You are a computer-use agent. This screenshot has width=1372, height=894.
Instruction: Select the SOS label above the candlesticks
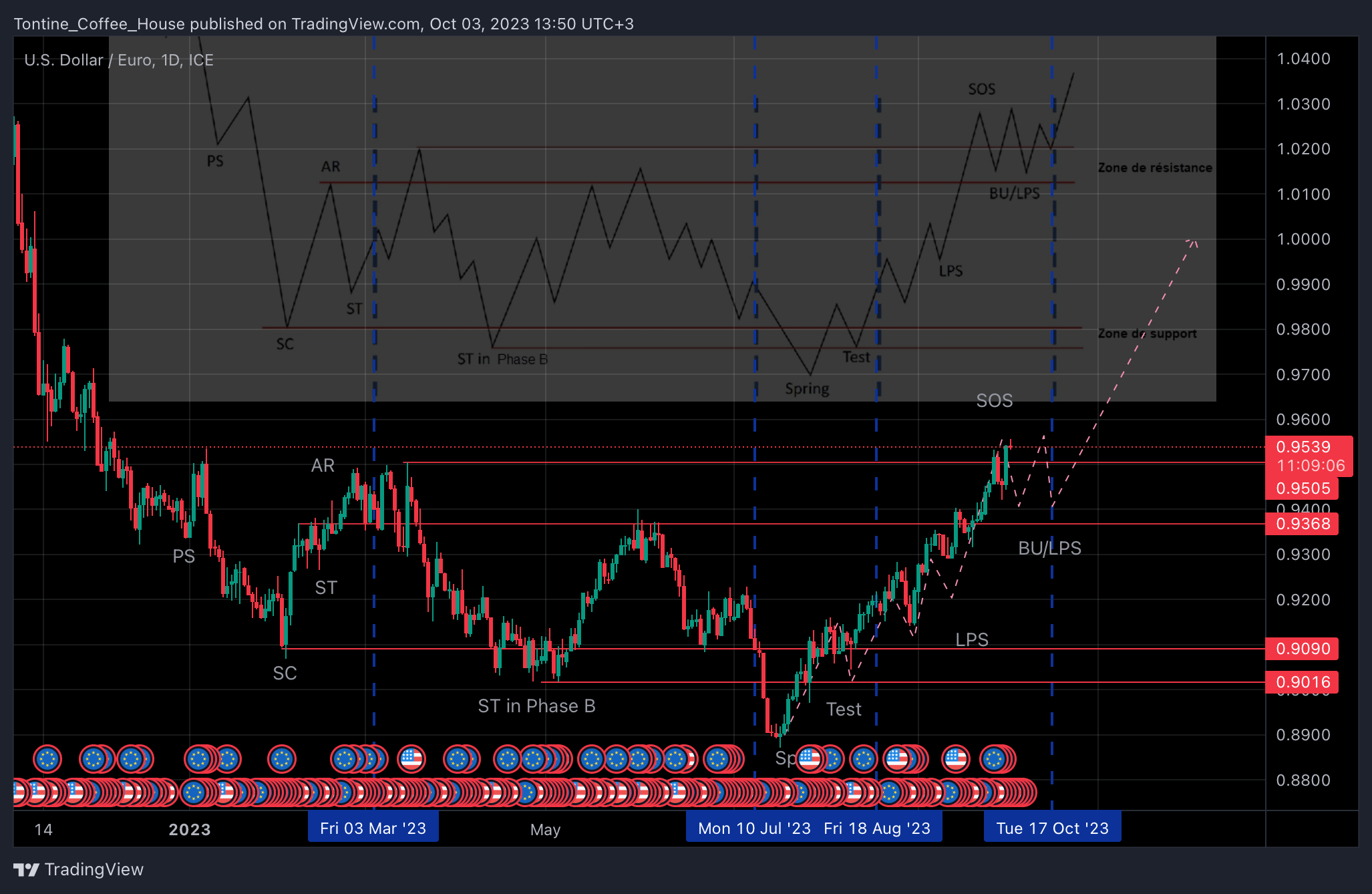(x=994, y=400)
